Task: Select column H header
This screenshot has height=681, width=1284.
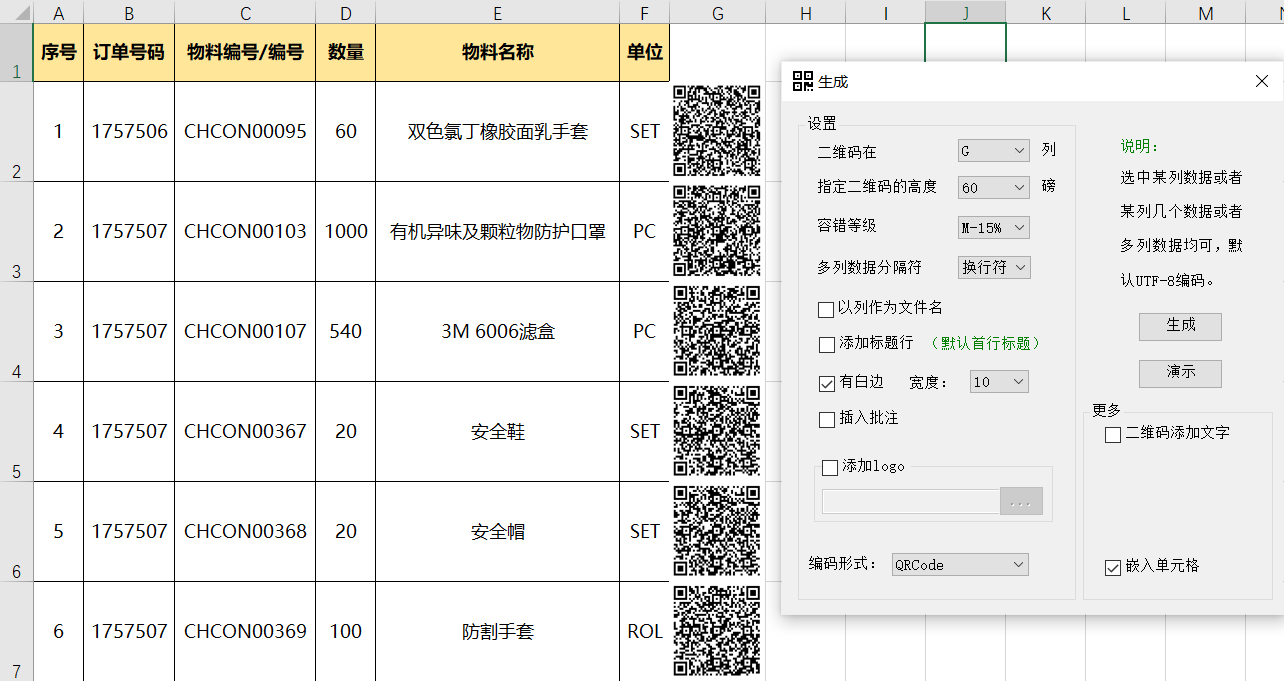Action: [x=806, y=13]
